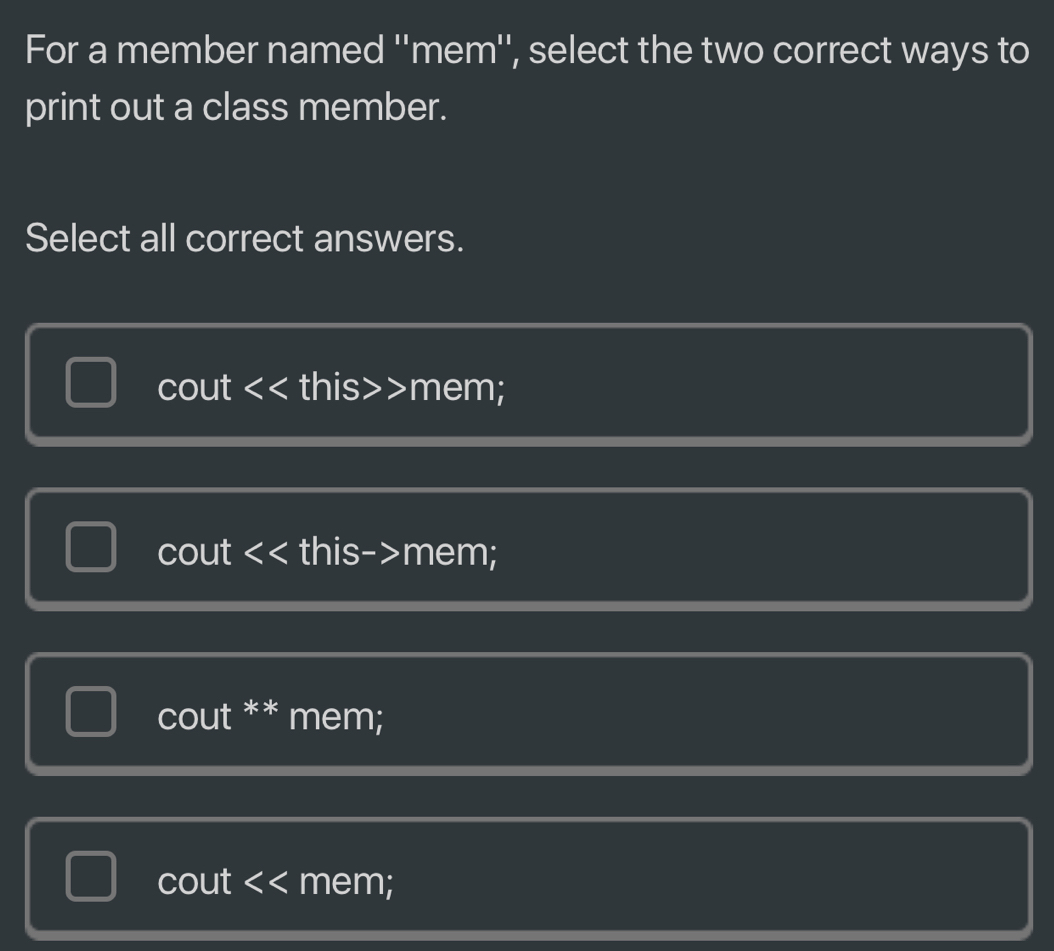Click the word 'cout' in the first option

coord(195,387)
